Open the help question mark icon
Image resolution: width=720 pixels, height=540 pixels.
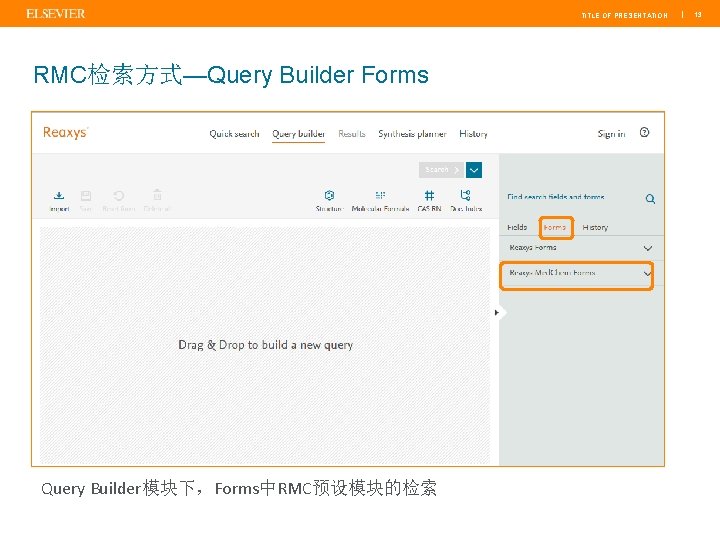(644, 132)
